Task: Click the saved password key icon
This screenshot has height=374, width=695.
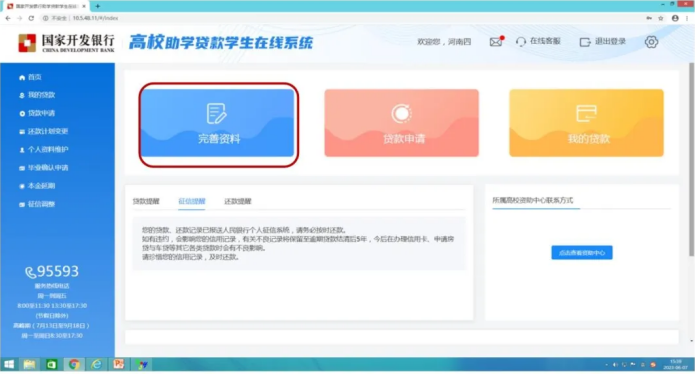Action: [649, 18]
